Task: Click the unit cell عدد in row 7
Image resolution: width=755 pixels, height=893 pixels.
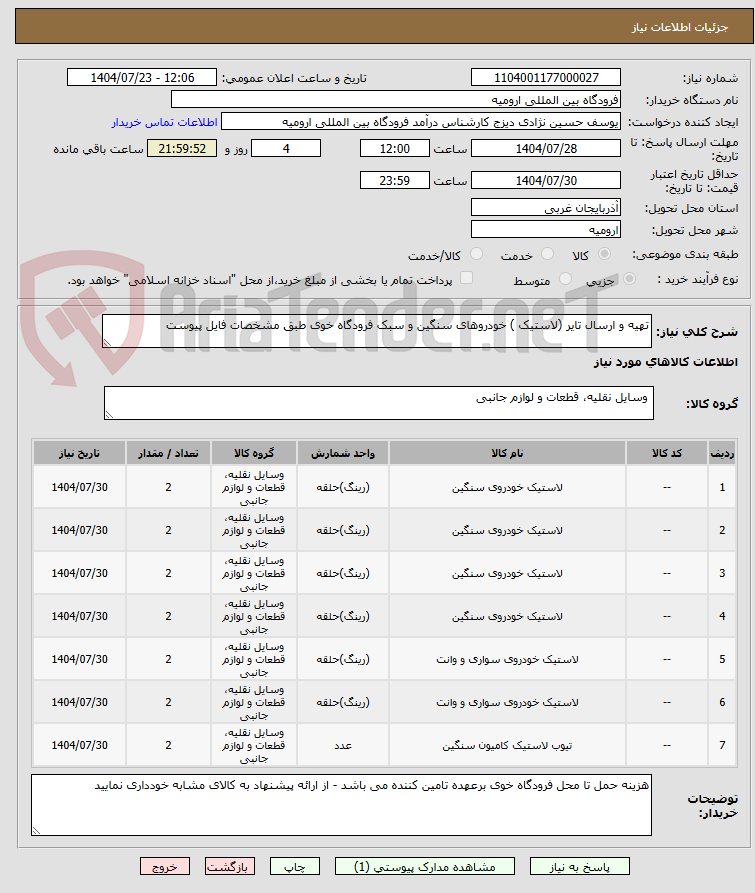Action: pyautogui.click(x=343, y=745)
